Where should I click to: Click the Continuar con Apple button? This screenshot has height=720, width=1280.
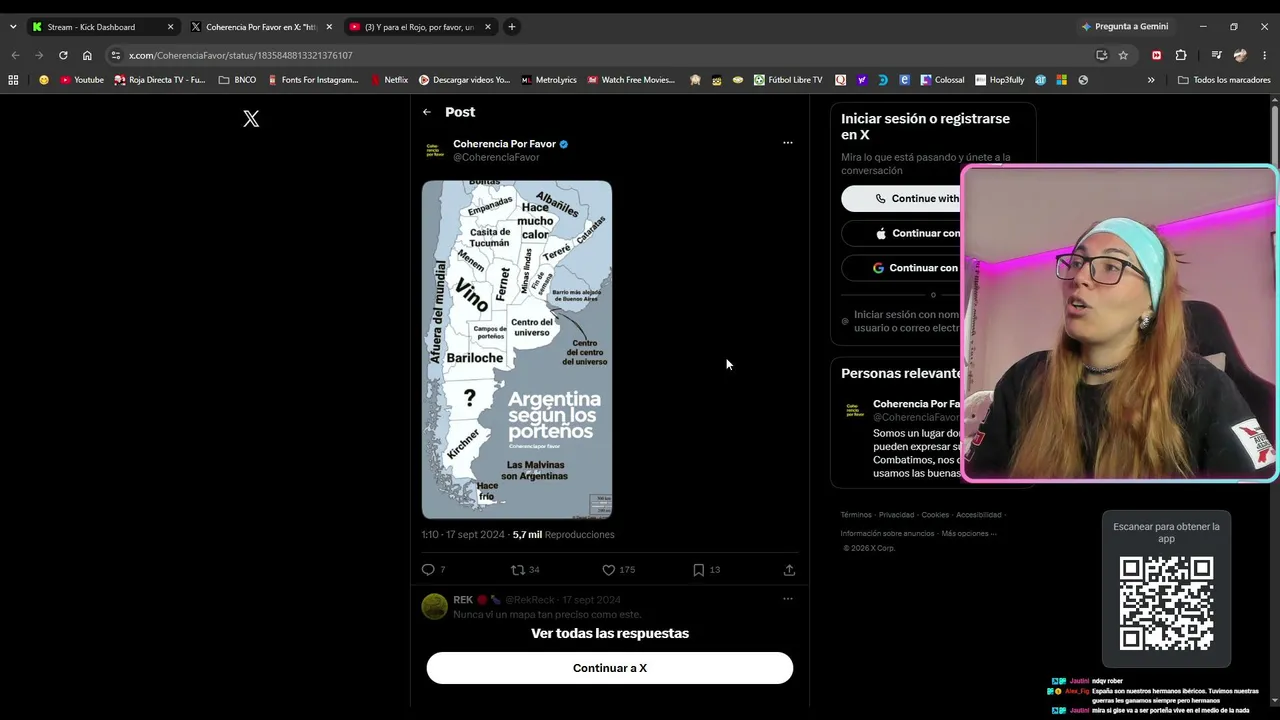pyautogui.click(x=900, y=233)
